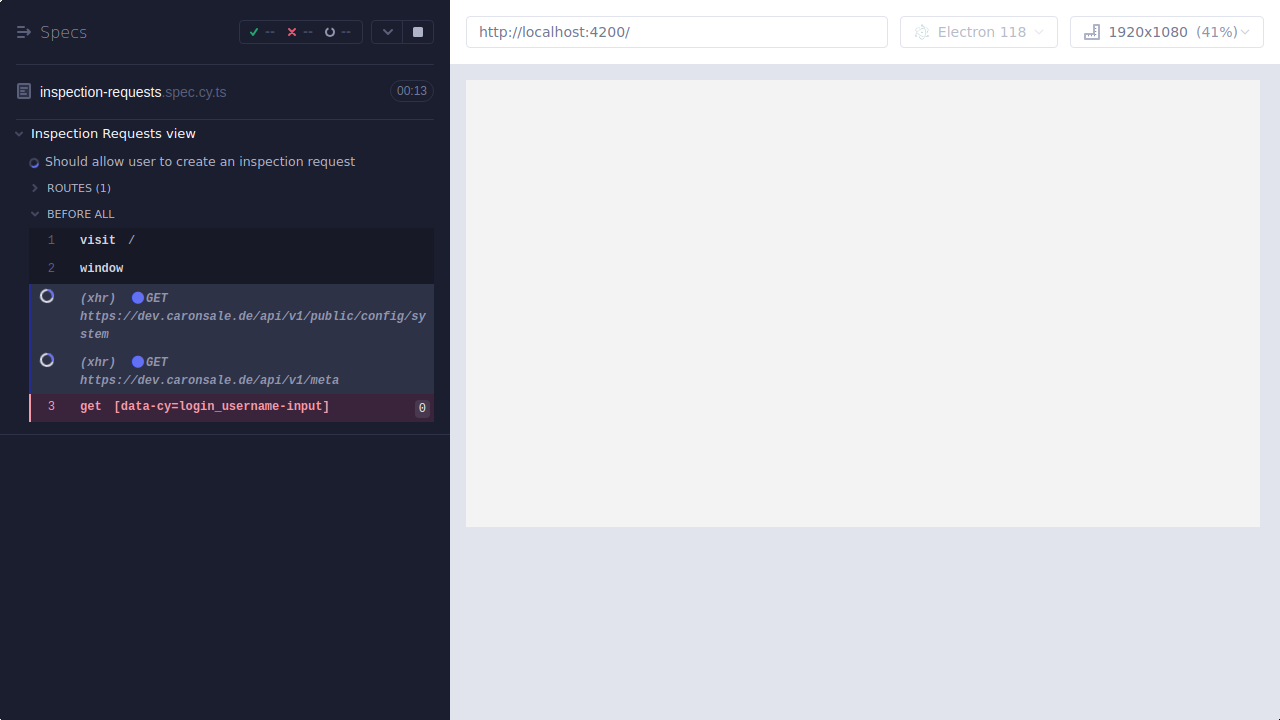Click the failed login_username-input get command
Viewport: 1280px width, 720px height.
[204, 406]
